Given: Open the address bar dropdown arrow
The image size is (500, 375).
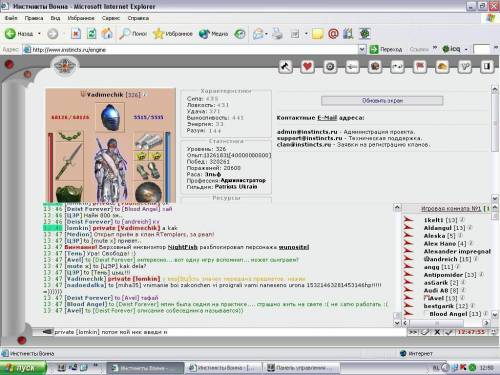Looking at the screenshot, I should [x=362, y=50].
